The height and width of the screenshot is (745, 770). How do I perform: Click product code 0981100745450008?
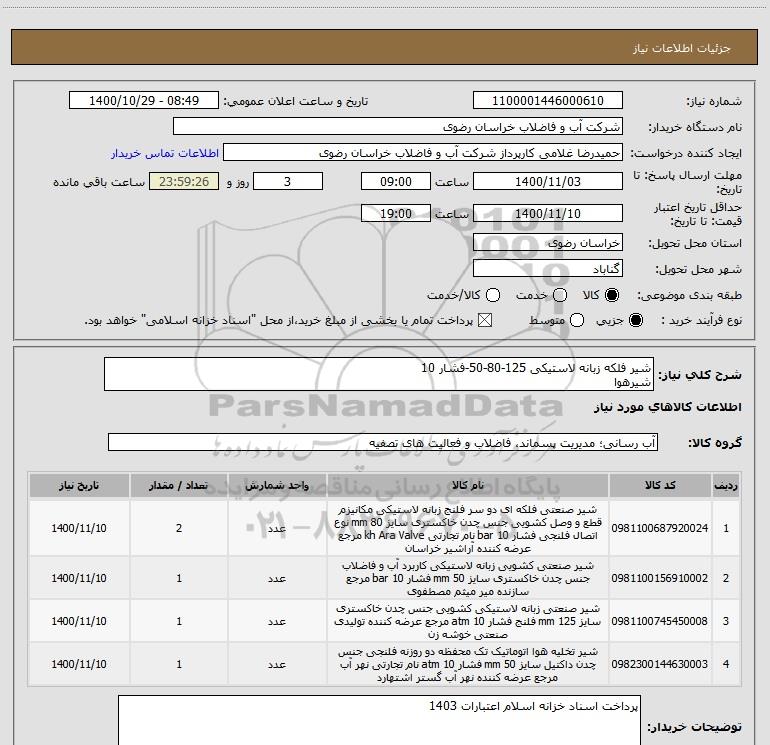660,621
